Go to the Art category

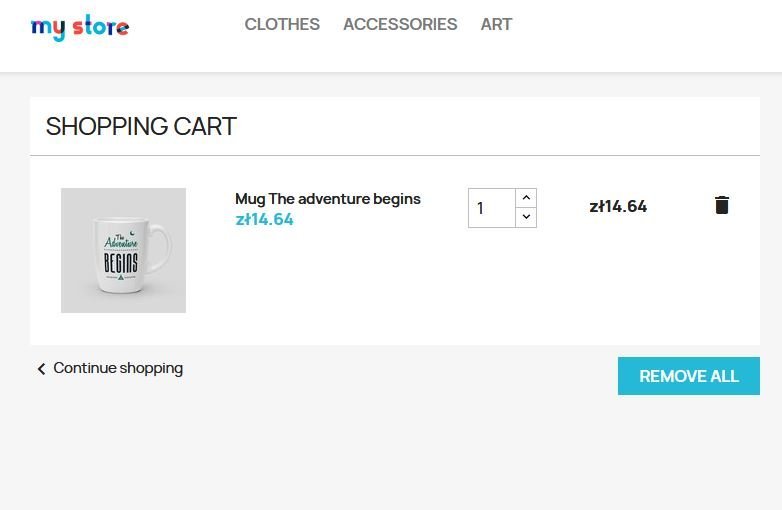496,24
